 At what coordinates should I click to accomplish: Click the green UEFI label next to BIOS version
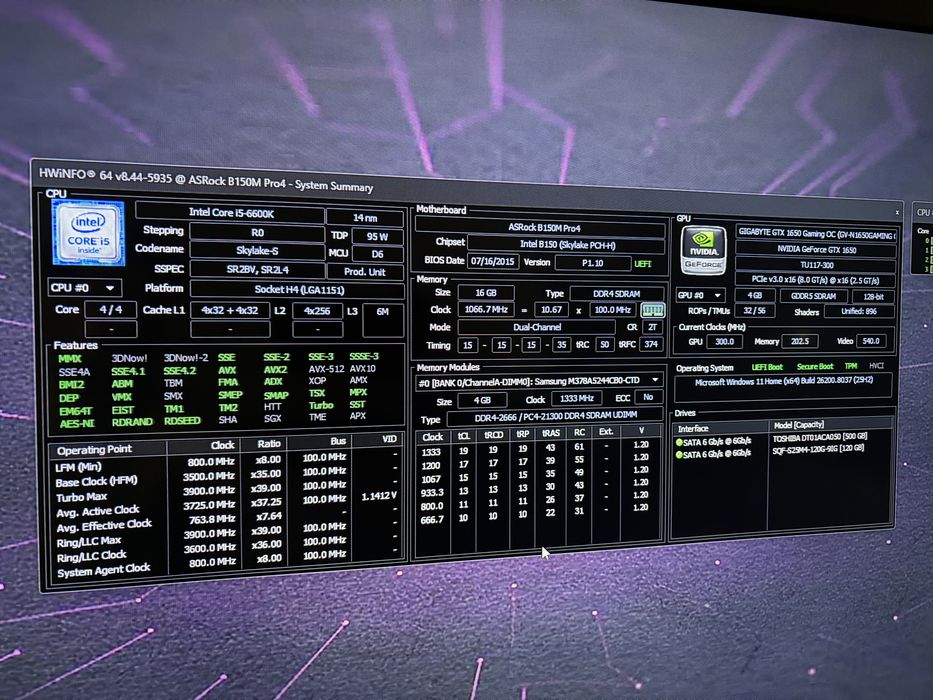[x=643, y=264]
